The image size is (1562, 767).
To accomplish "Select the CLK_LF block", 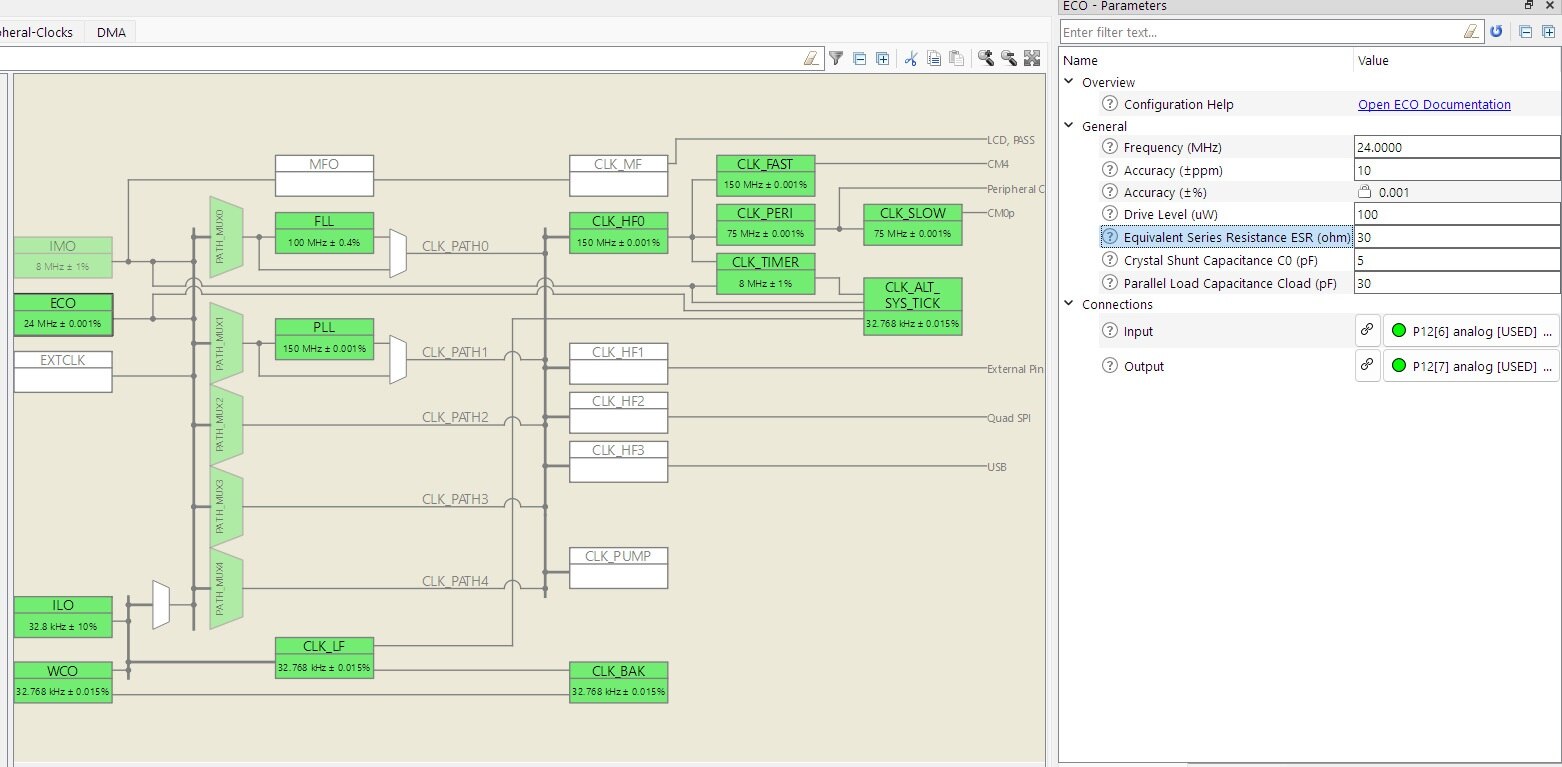I will 324,657.
